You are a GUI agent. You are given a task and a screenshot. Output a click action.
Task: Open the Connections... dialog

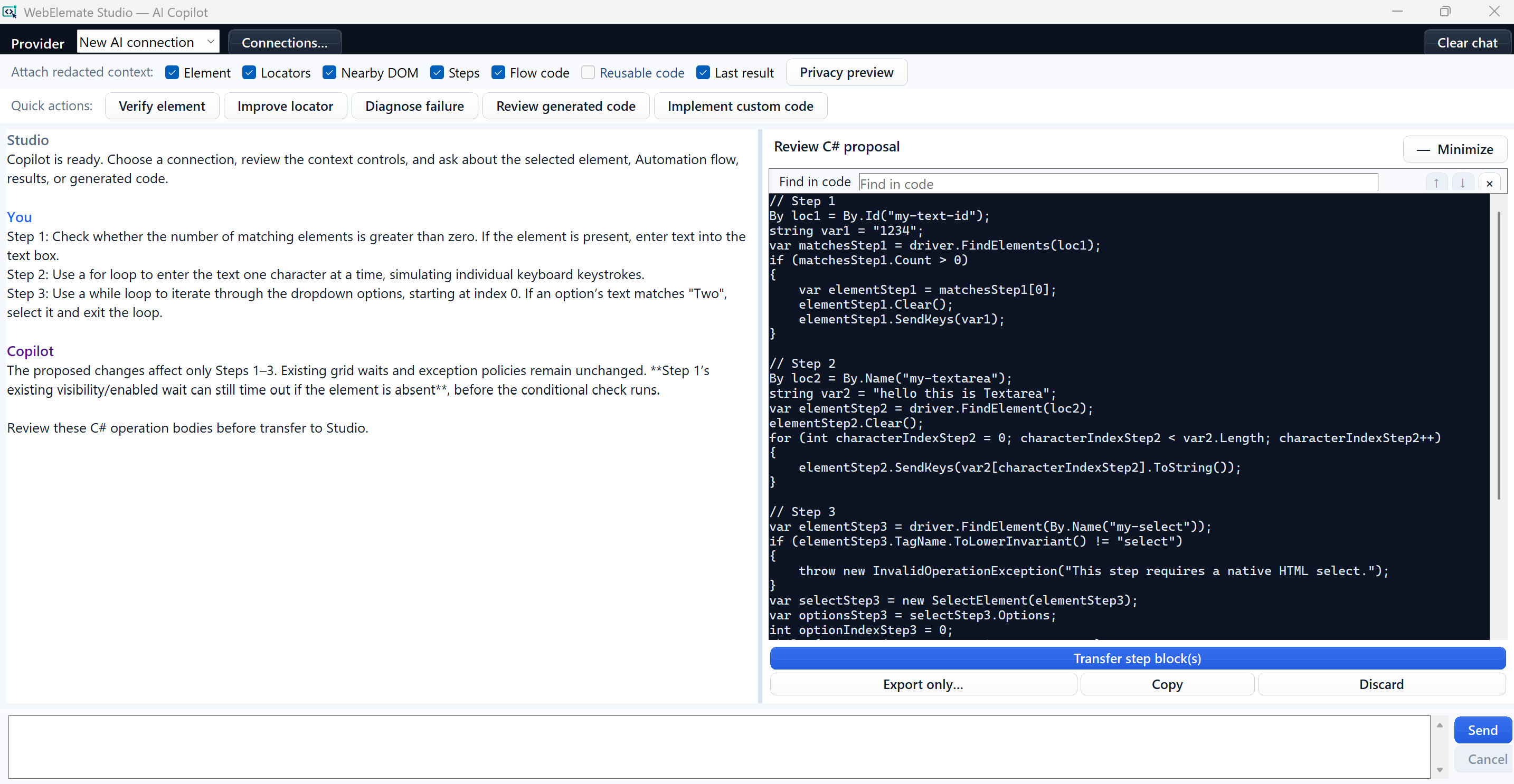coord(285,42)
